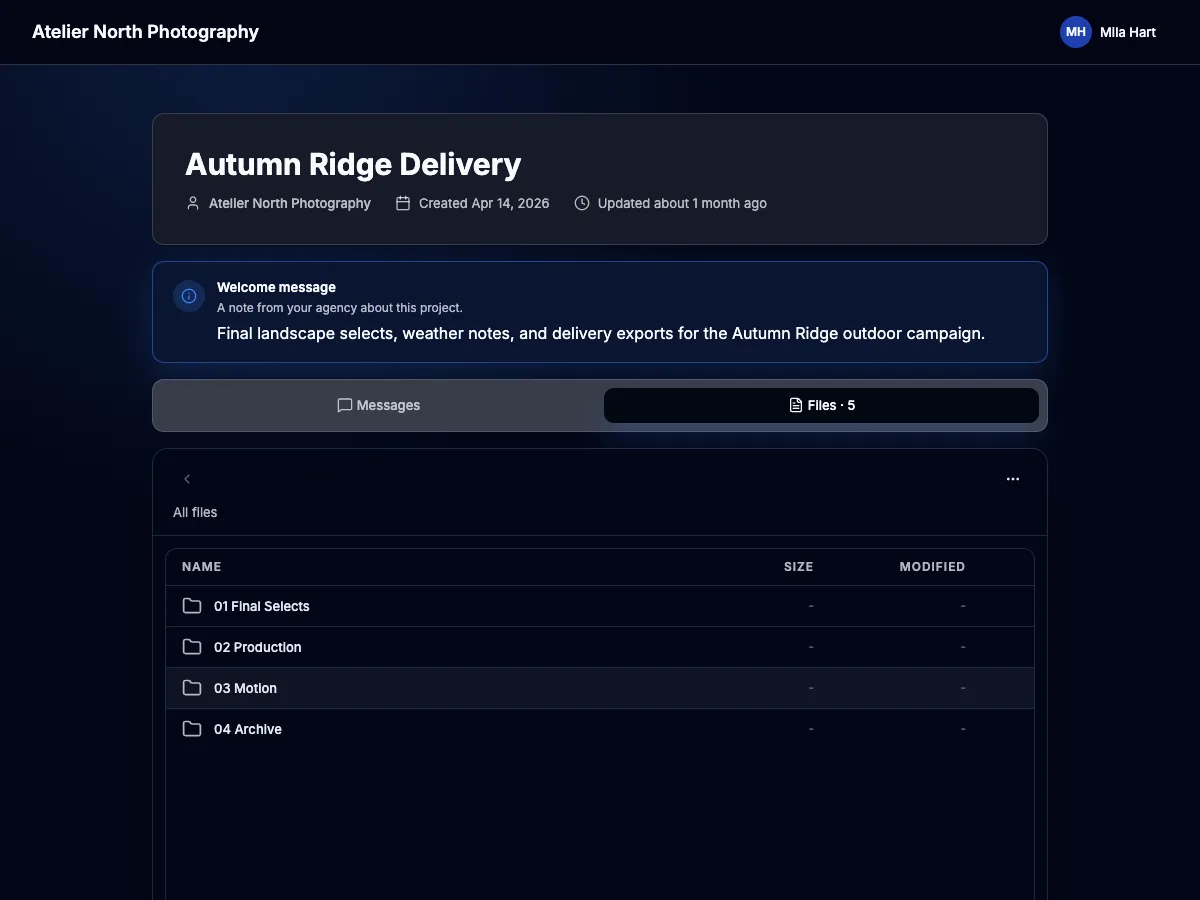Open the 03 Motion folder
1200x900 pixels.
(x=600, y=688)
